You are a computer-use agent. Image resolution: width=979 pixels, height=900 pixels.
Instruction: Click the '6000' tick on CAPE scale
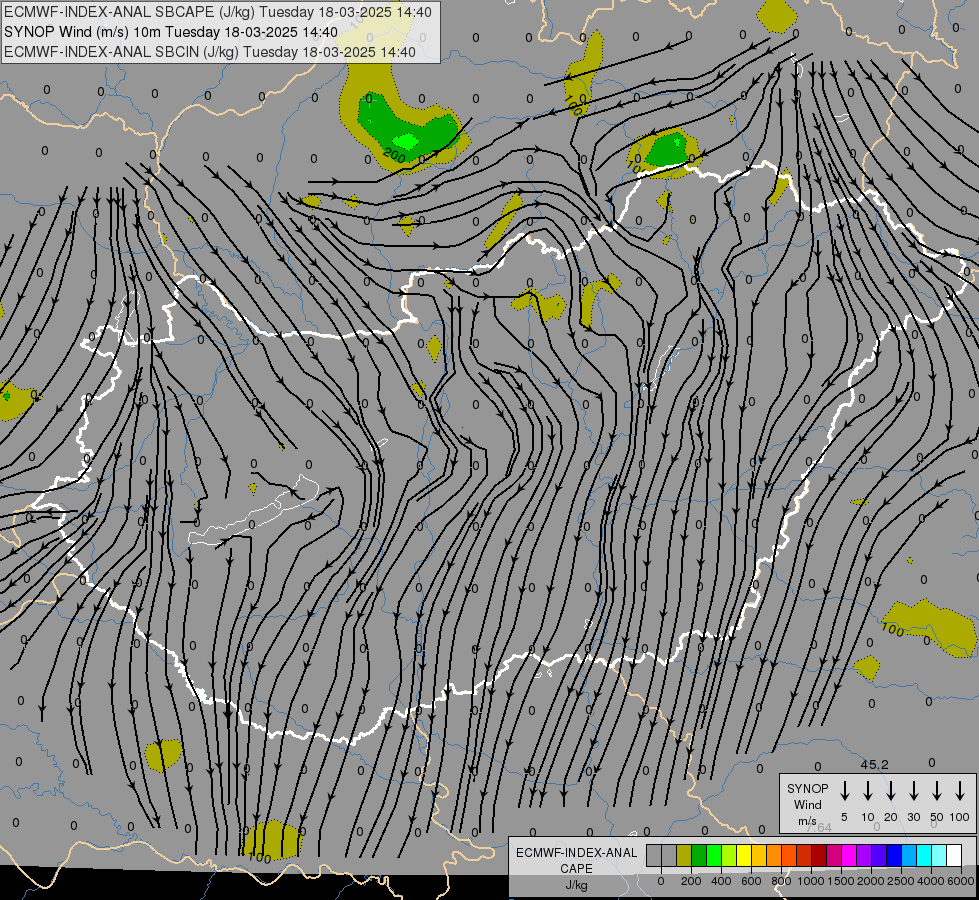pos(961,881)
